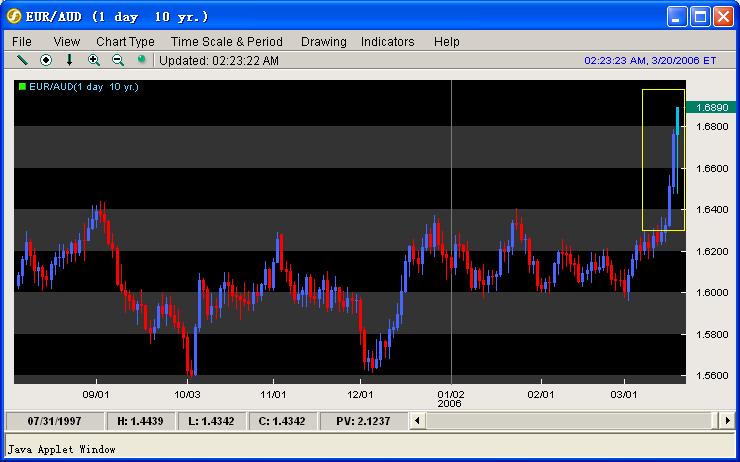Click the 1.6800 price axis label
This screenshot has width=740, height=462.
[x=712, y=126]
